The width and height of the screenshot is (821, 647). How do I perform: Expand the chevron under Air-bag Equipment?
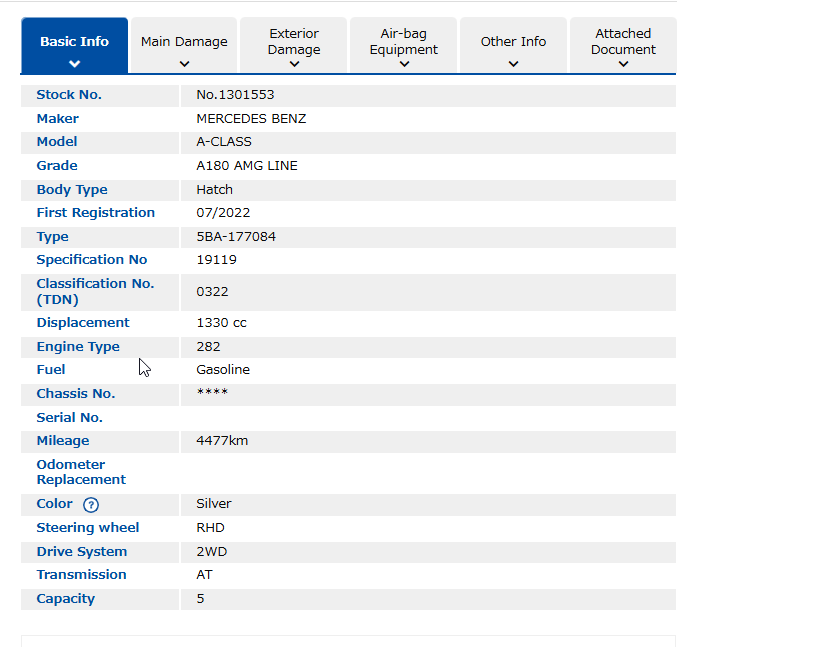404,65
